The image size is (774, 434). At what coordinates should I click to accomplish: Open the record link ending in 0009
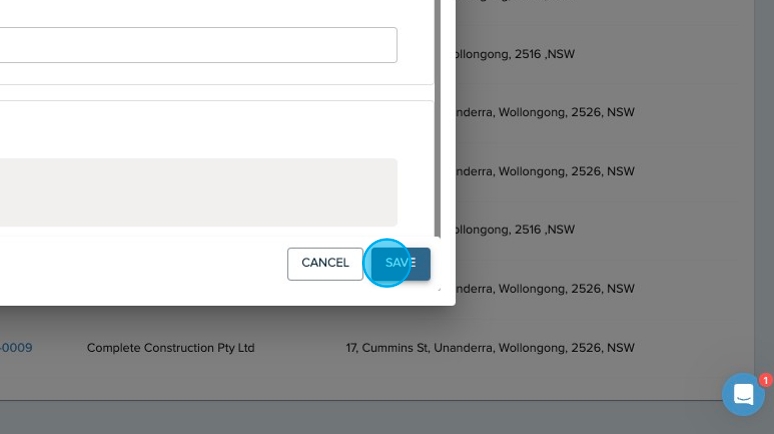[16, 348]
